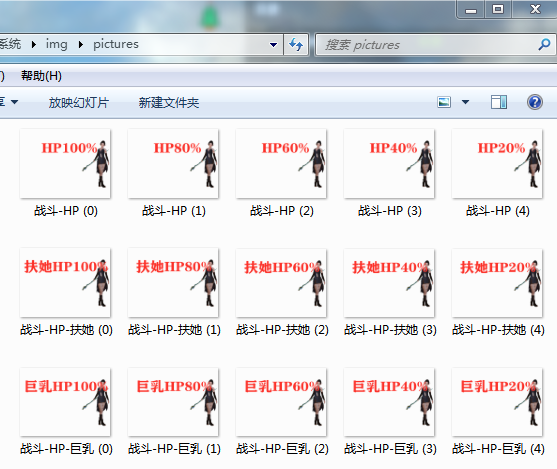The height and width of the screenshot is (469, 557).
Task: Select the 战斗-HP-扶她 (1) thumbnail
Action: coord(173,283)
